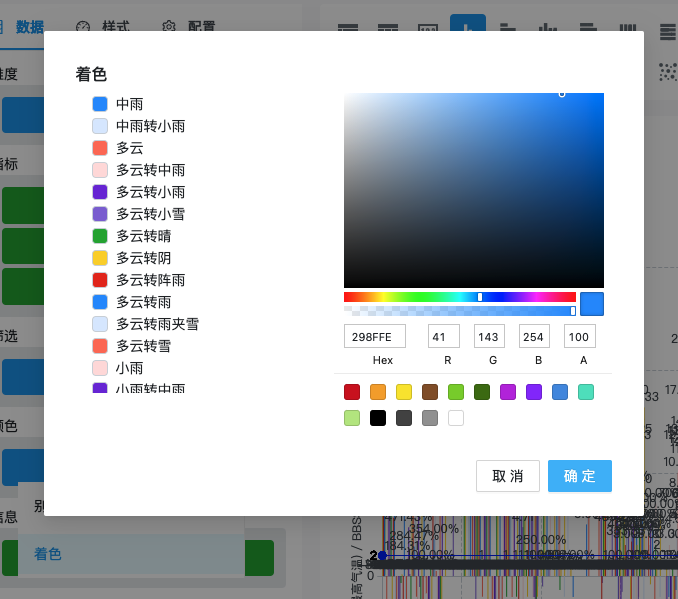
Task: Choose the medium gray preset color
Action: tap(430, 418)
